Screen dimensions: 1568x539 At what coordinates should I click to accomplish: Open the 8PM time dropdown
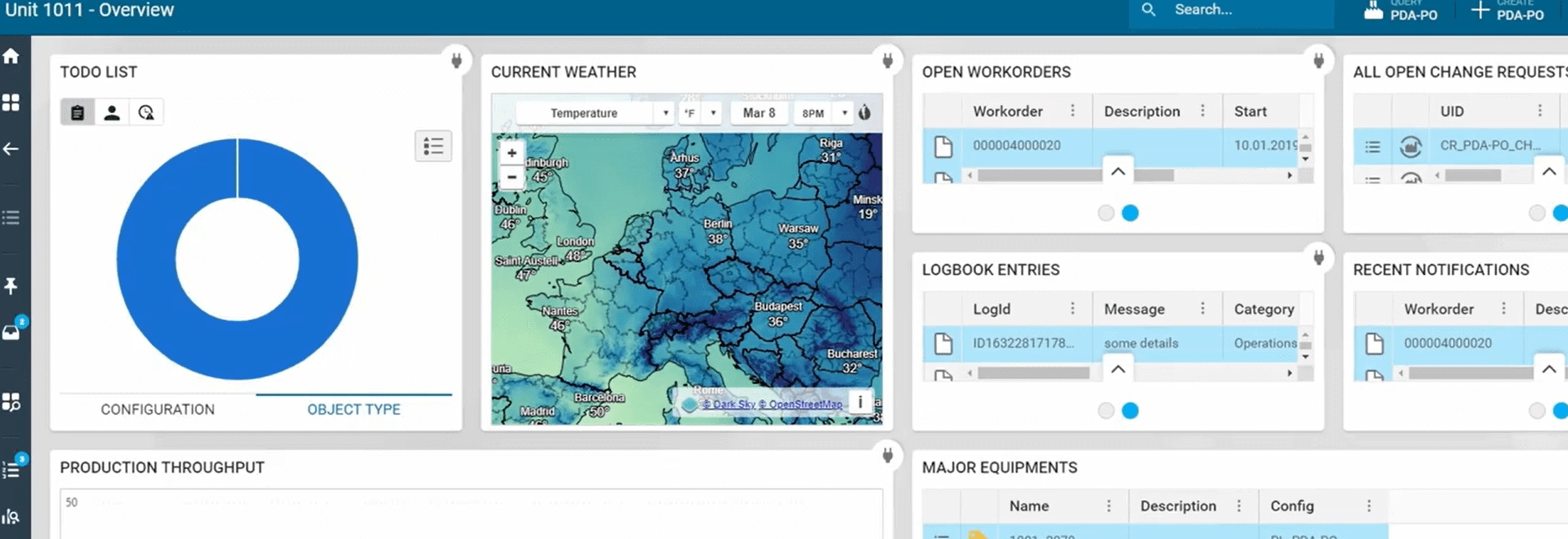[823, 113]
